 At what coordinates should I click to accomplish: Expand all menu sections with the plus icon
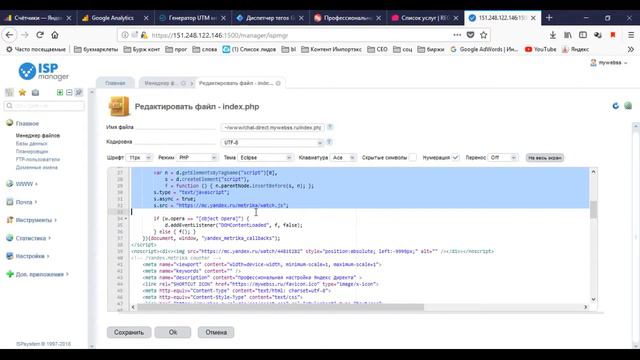click(x=60, y=93)
